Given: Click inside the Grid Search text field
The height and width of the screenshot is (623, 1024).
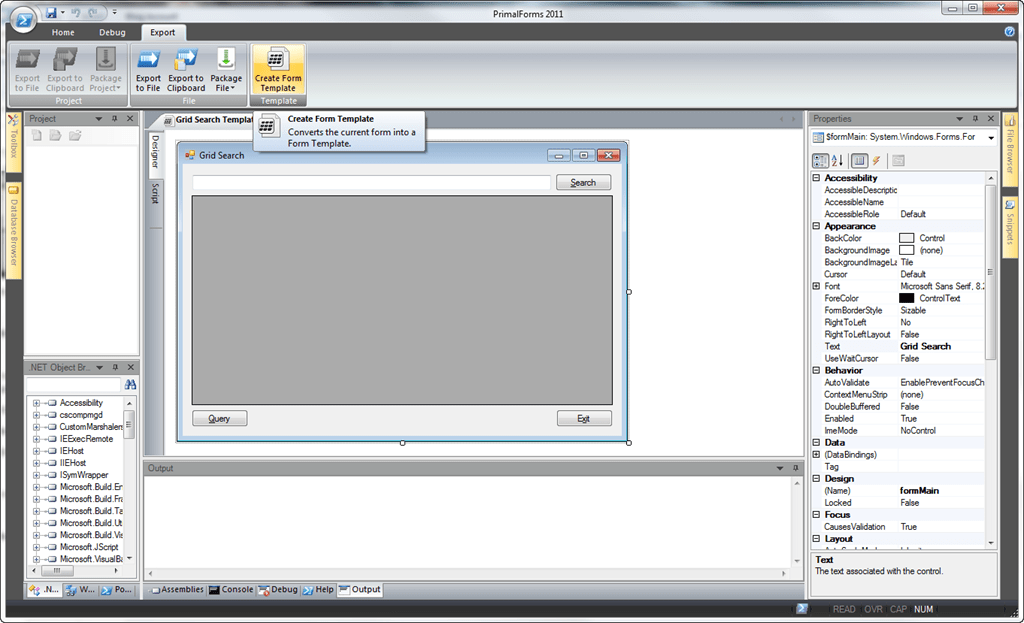Looking at the screenshot, I should pos(370,182).
